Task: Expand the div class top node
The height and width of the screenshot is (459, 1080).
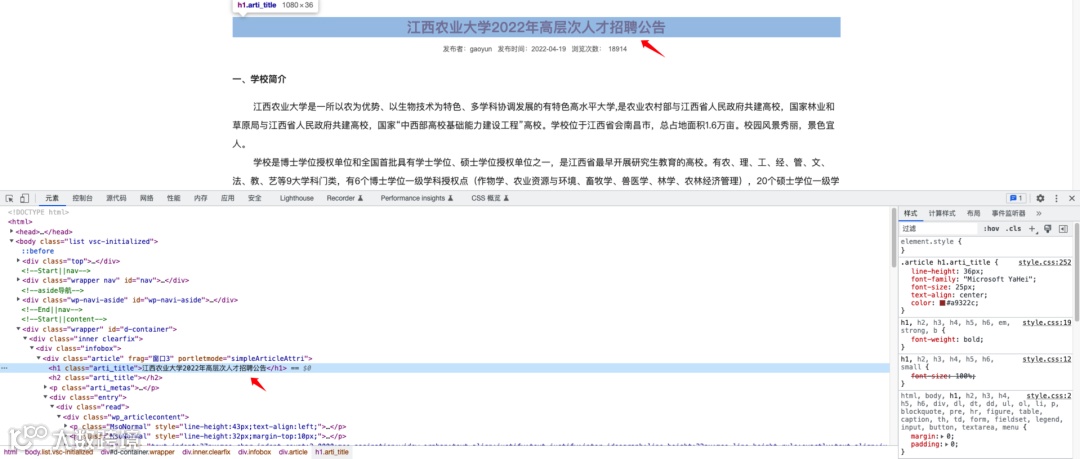Action: 19,261
